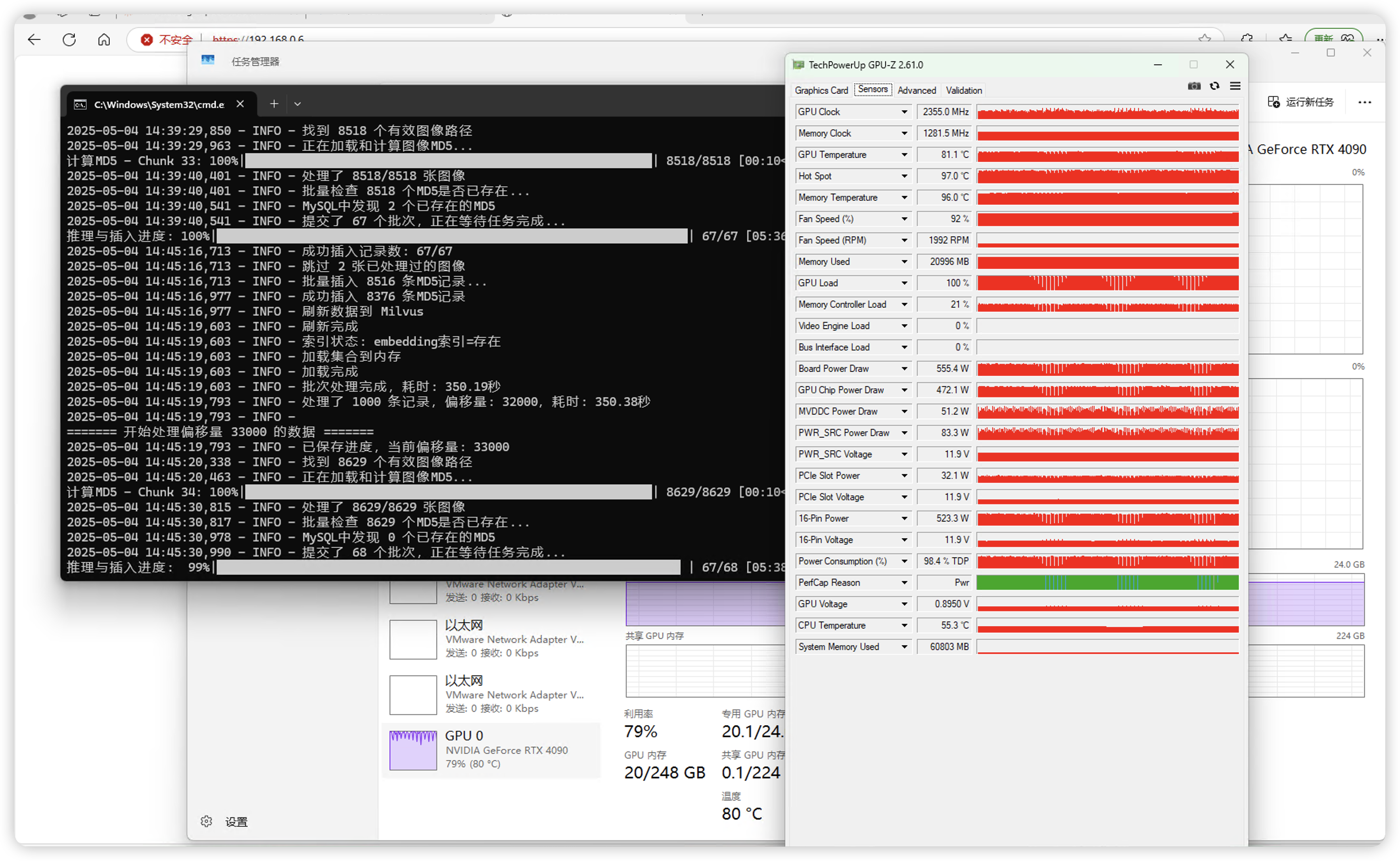Viewport: 1400px width, 861px height.
Task: Click PerfCap Reason green graph
Action: pos(1107,583)
